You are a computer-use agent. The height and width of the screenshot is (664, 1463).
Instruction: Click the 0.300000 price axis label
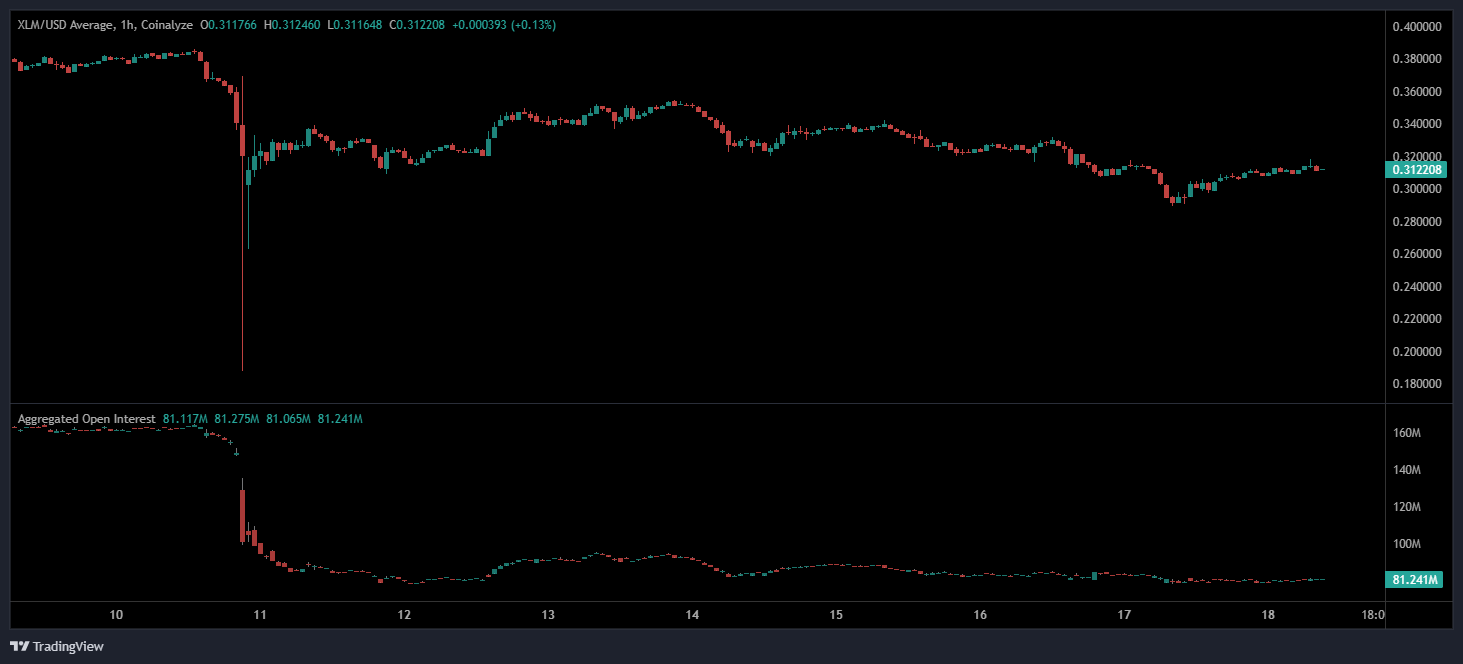(x=1417, y=189)
